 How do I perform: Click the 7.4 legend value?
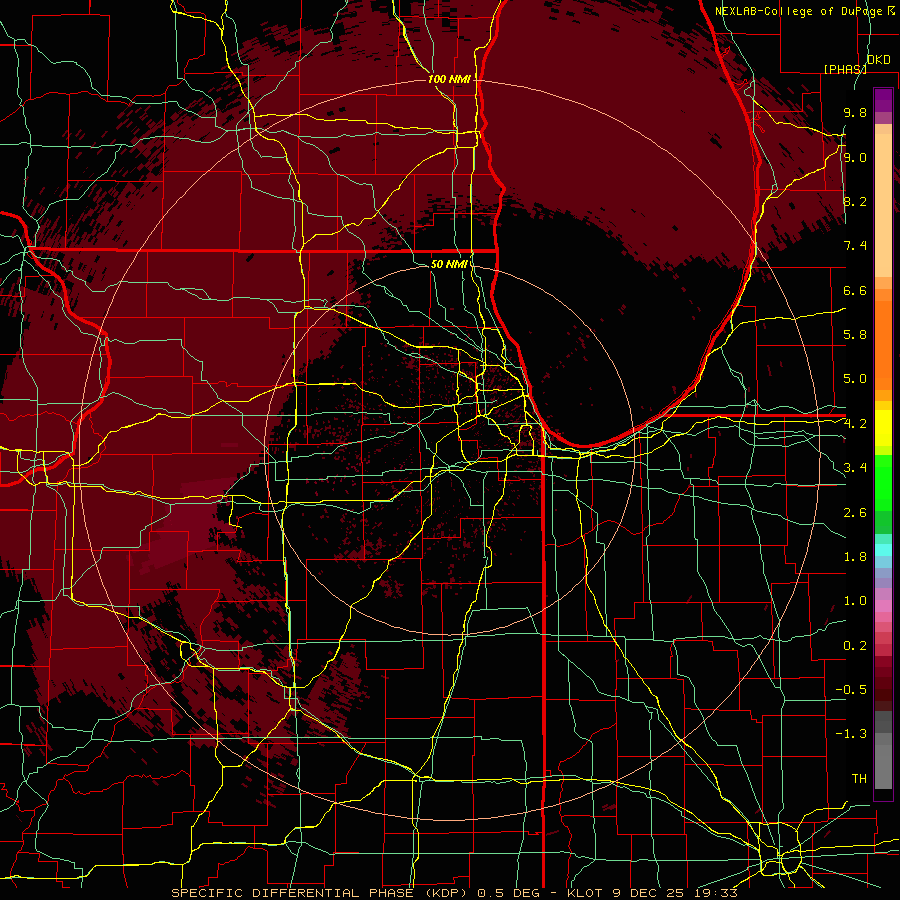[x=855, y=246]
